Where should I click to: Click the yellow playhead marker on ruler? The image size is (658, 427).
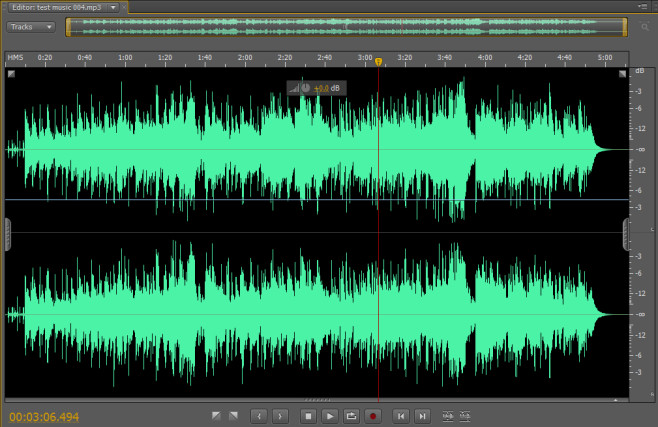coord(379,62)
